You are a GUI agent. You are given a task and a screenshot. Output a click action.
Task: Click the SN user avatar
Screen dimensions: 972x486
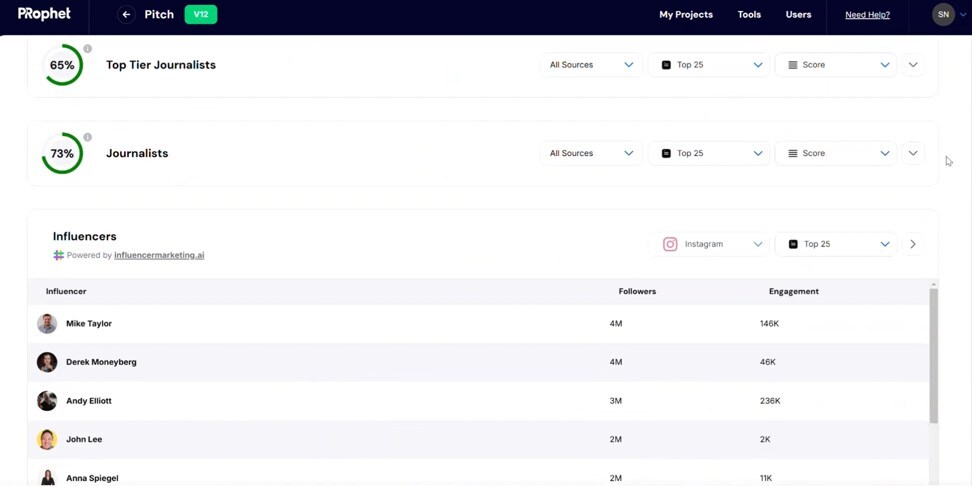[943, 15]
